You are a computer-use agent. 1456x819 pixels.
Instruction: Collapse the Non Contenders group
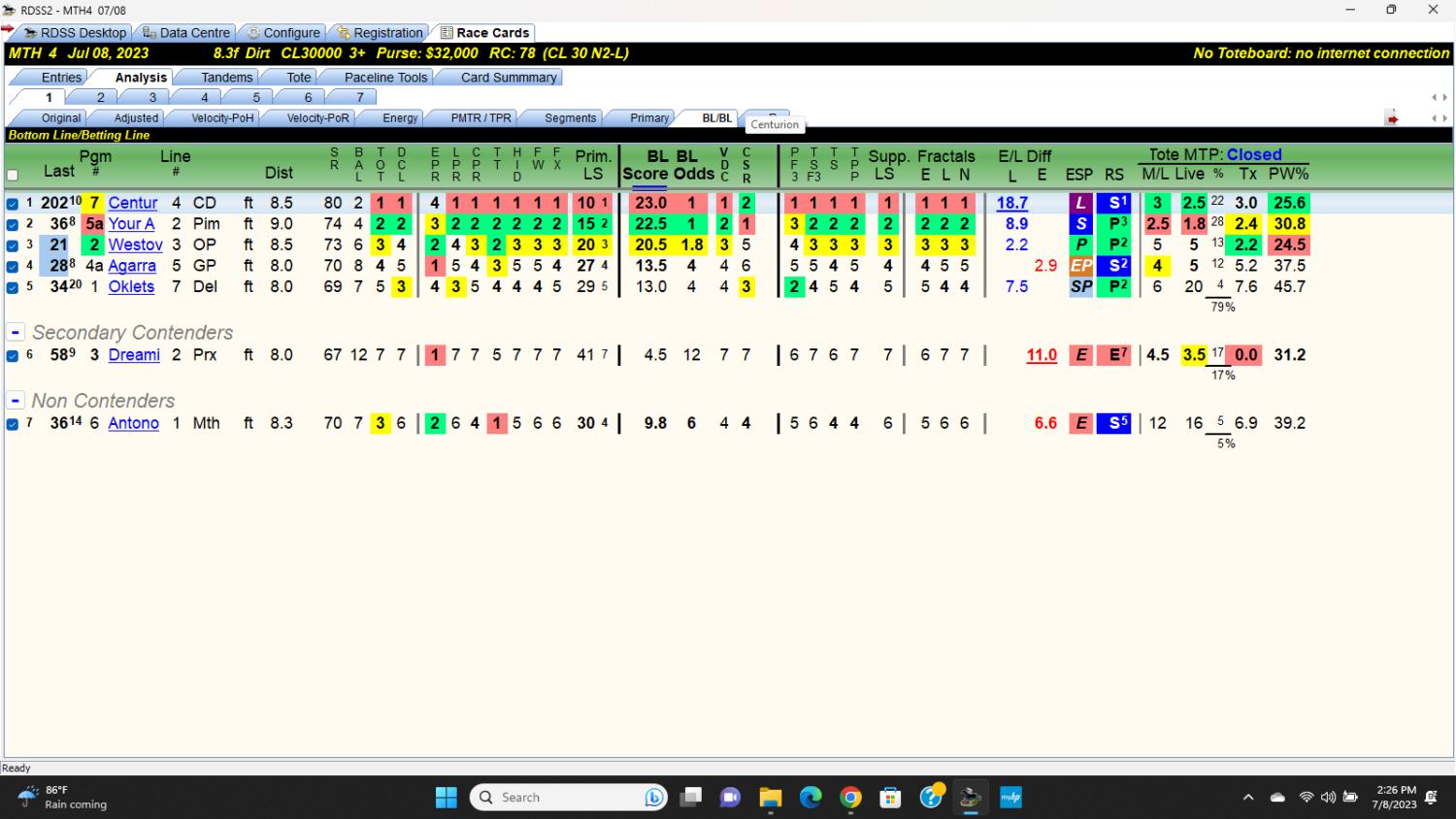pos(16,401)
